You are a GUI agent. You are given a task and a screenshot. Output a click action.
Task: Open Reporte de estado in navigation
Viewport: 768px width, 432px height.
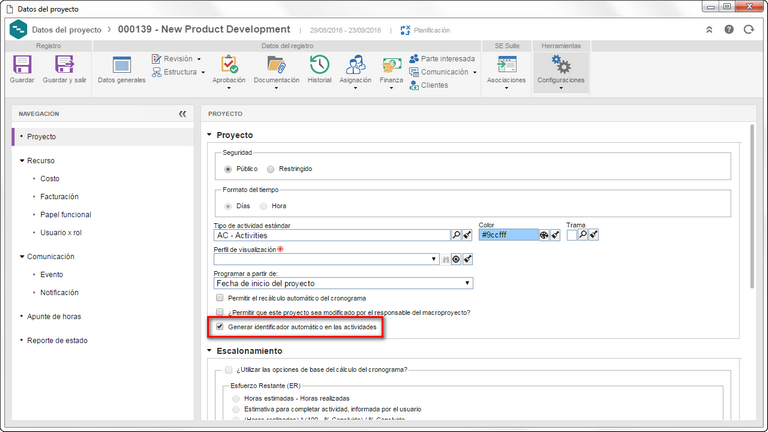[x=57, y=340]
